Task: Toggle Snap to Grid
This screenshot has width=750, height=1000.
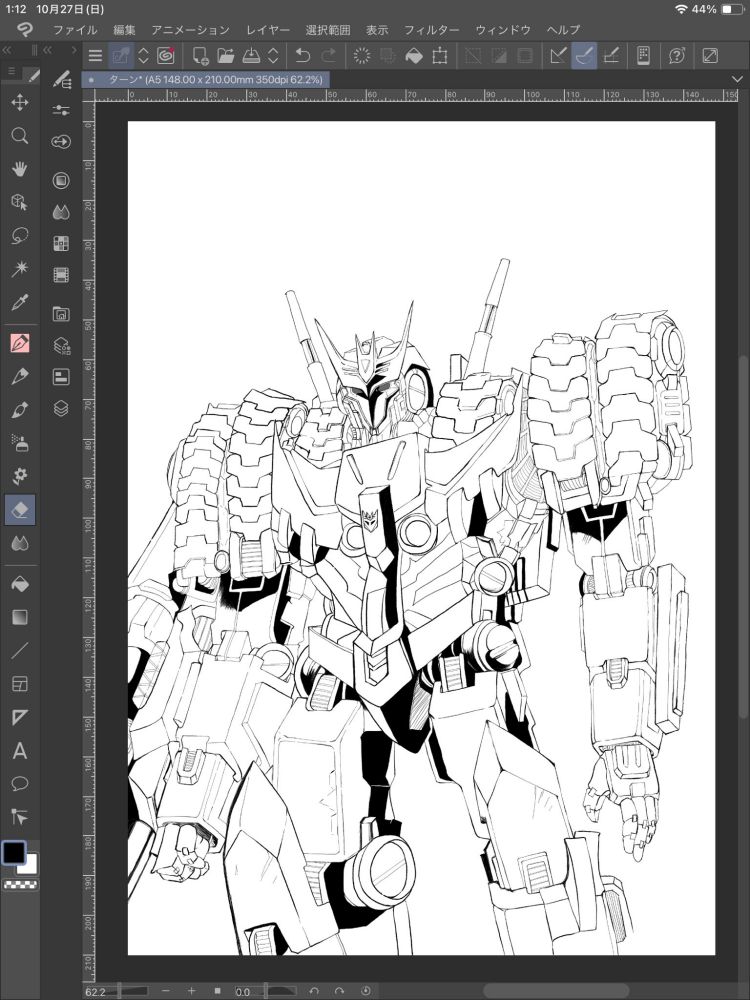Action: pos(611,55)
